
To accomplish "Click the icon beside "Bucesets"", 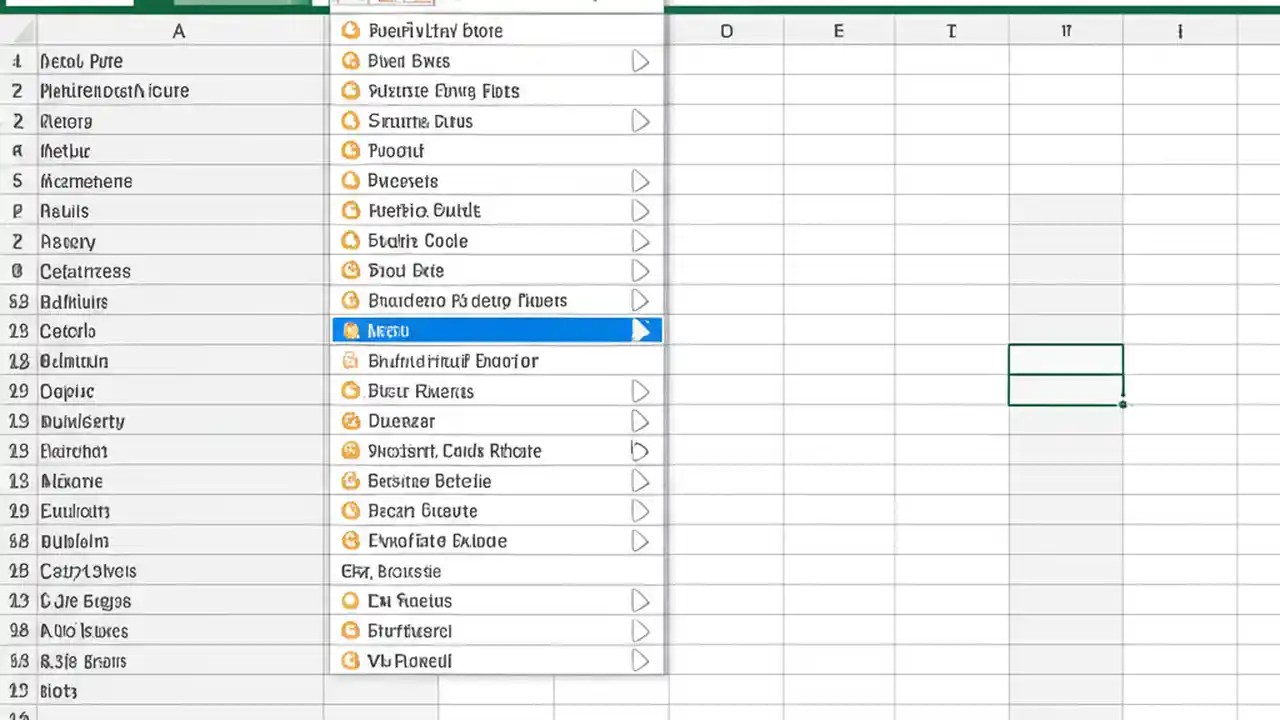I will click(351, 181).
